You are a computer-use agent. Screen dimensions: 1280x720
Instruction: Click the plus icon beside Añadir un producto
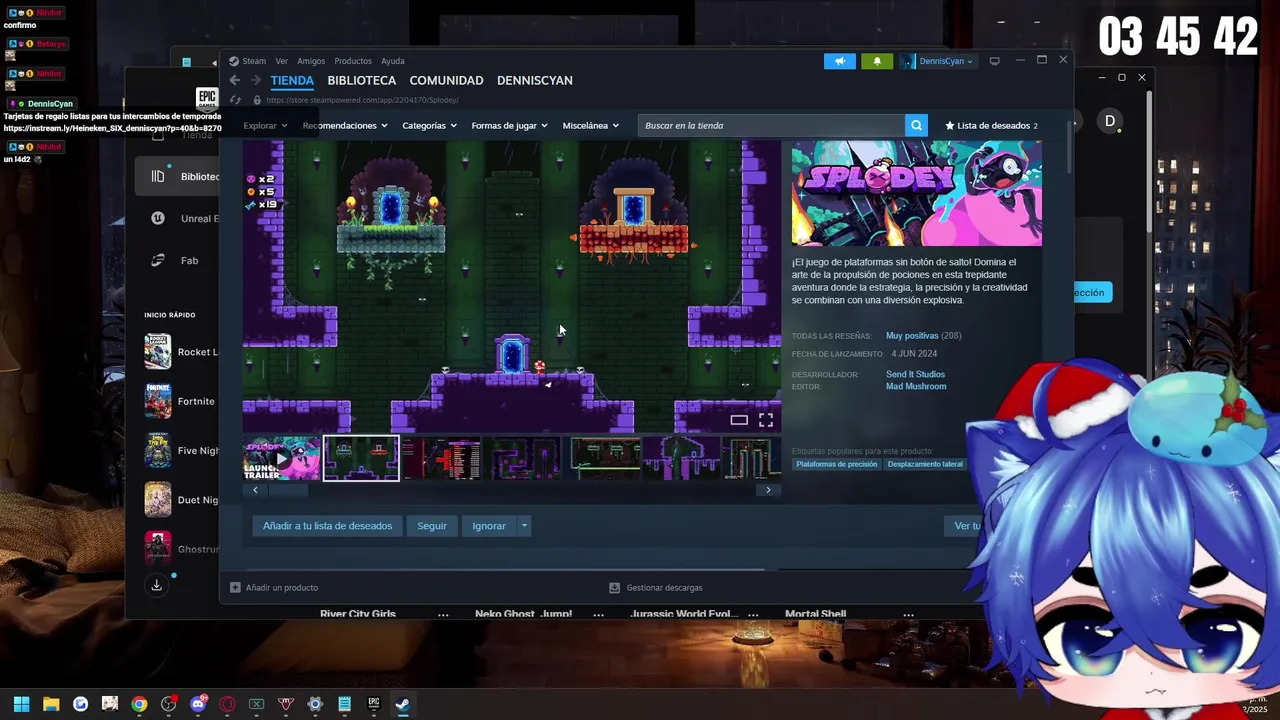click(235, 588)
